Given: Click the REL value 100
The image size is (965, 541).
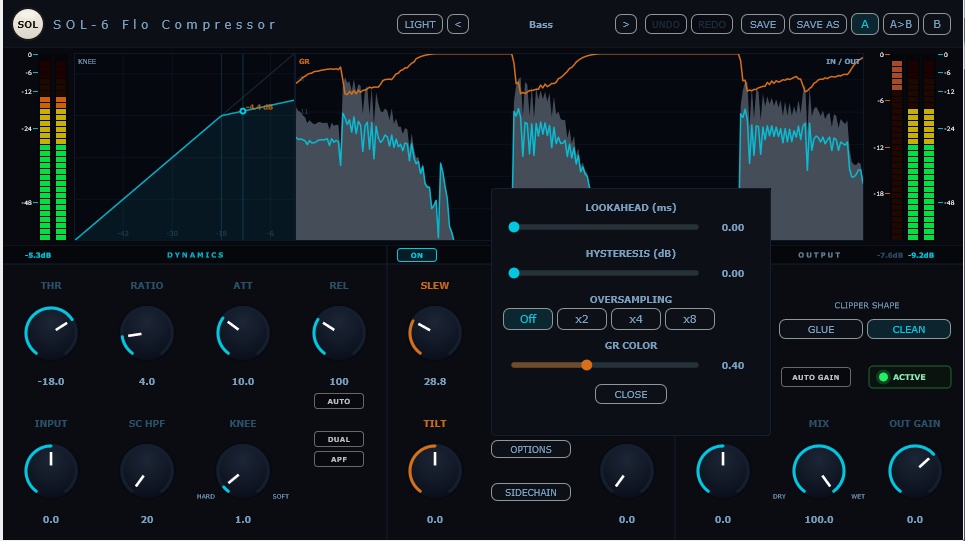Looking at the screenshot, I should click(x=339, y=382).
